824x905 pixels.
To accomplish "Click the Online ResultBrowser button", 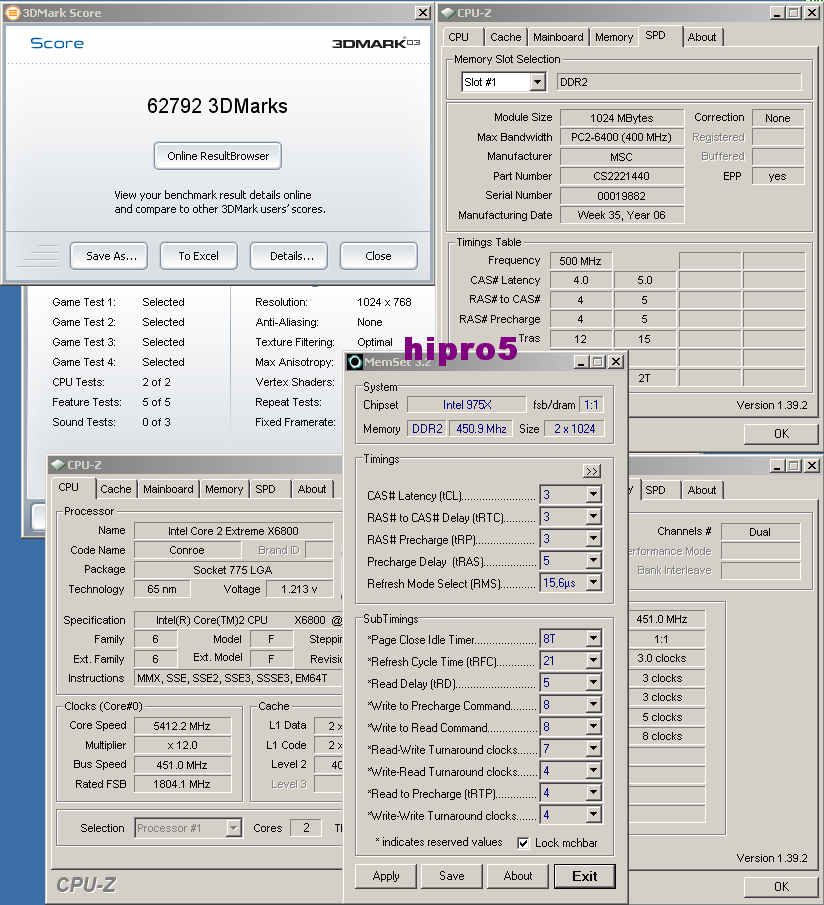I will 218,156.
